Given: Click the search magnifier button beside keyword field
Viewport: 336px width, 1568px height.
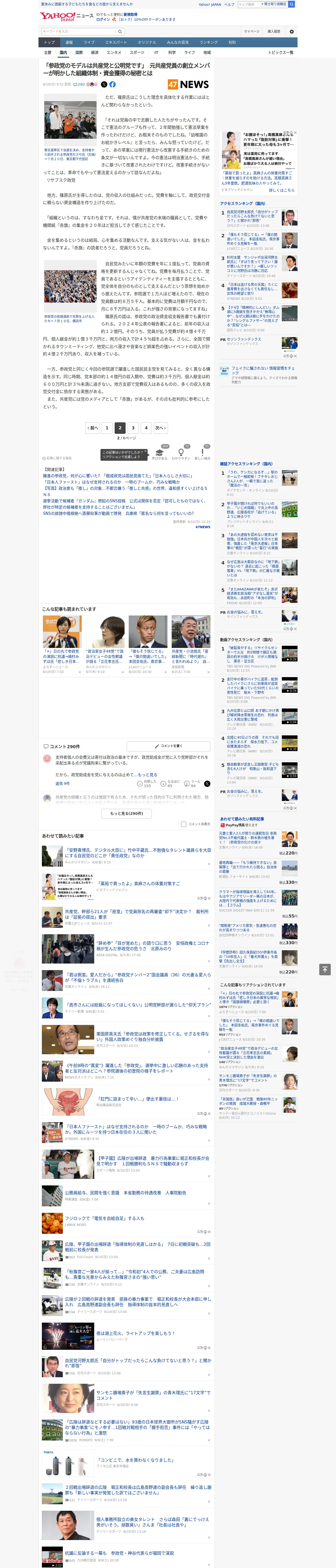Looking at the screenshot, I should pos(120,32).
